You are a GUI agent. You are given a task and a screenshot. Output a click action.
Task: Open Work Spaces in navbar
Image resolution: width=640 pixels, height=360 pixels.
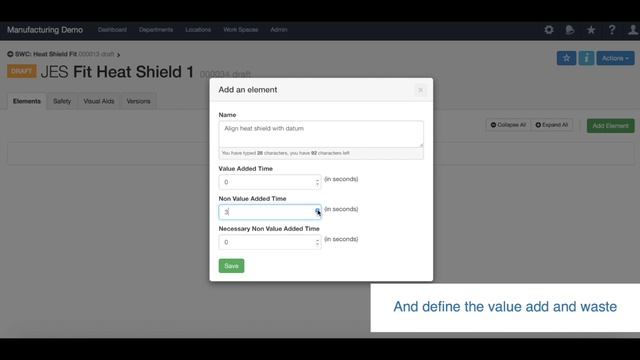click(241, 30)
